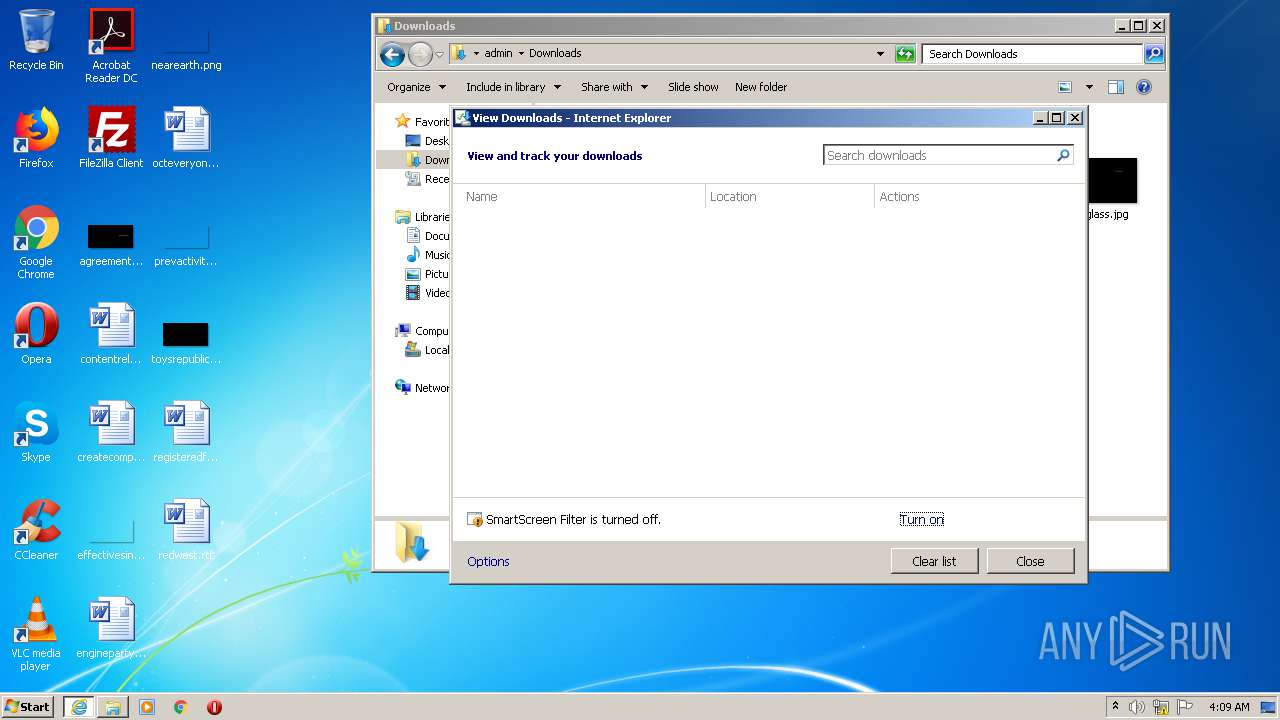Open Google Chrome desktop shortcut

click(36, 242)
